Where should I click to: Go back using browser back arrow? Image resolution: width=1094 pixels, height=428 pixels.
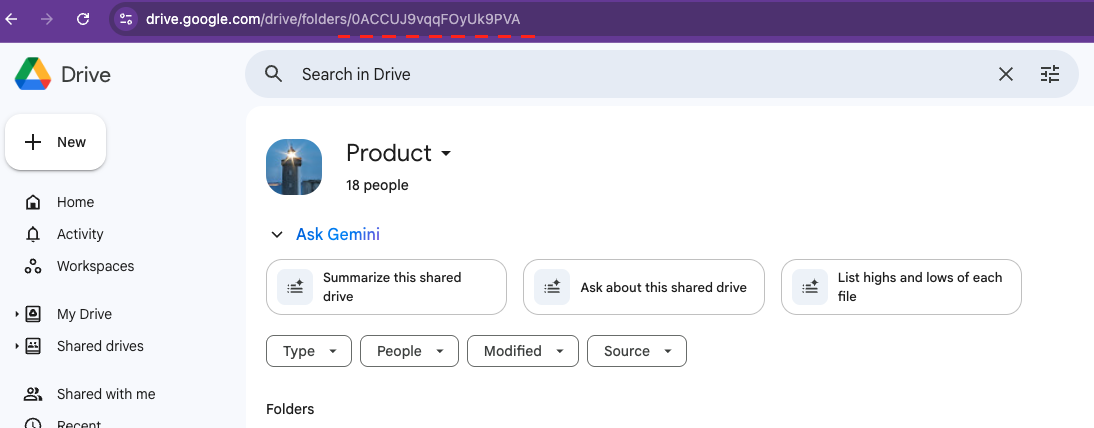[x=12, y=19]
